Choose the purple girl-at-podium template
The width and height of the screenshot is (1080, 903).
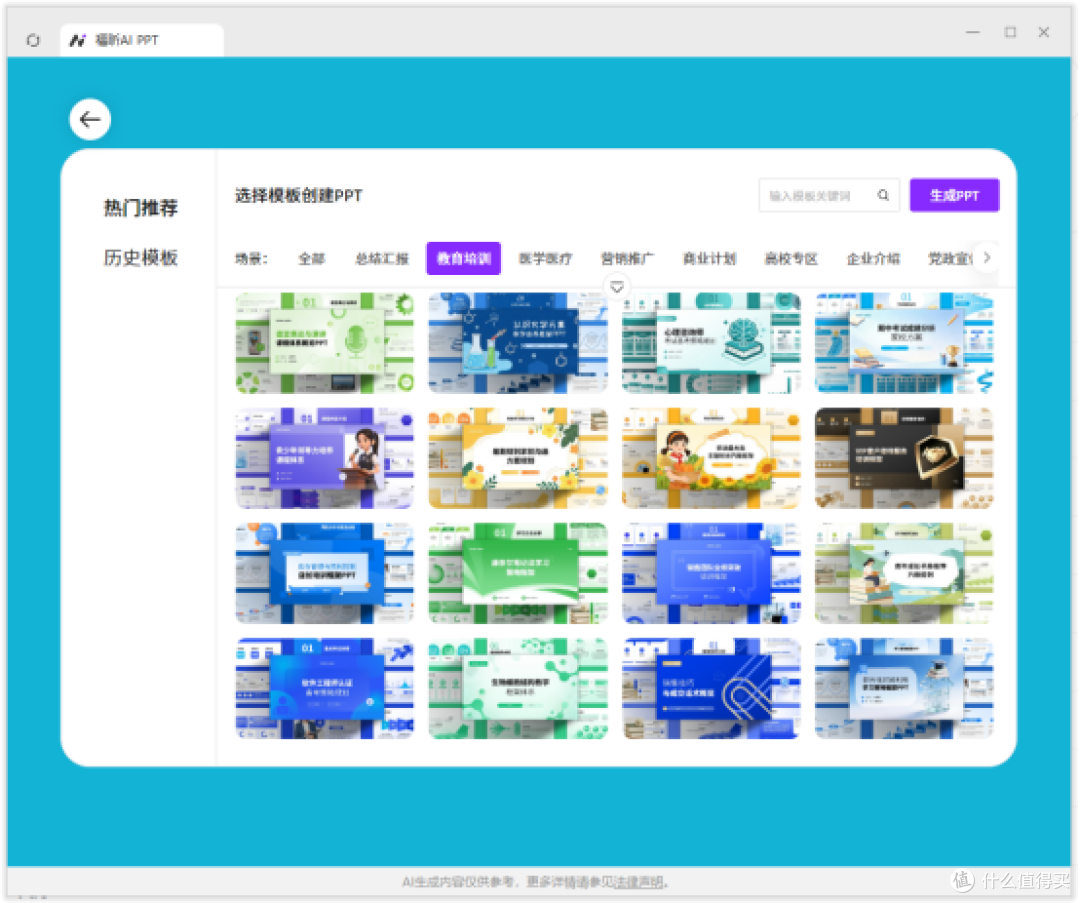click(325, 458)
